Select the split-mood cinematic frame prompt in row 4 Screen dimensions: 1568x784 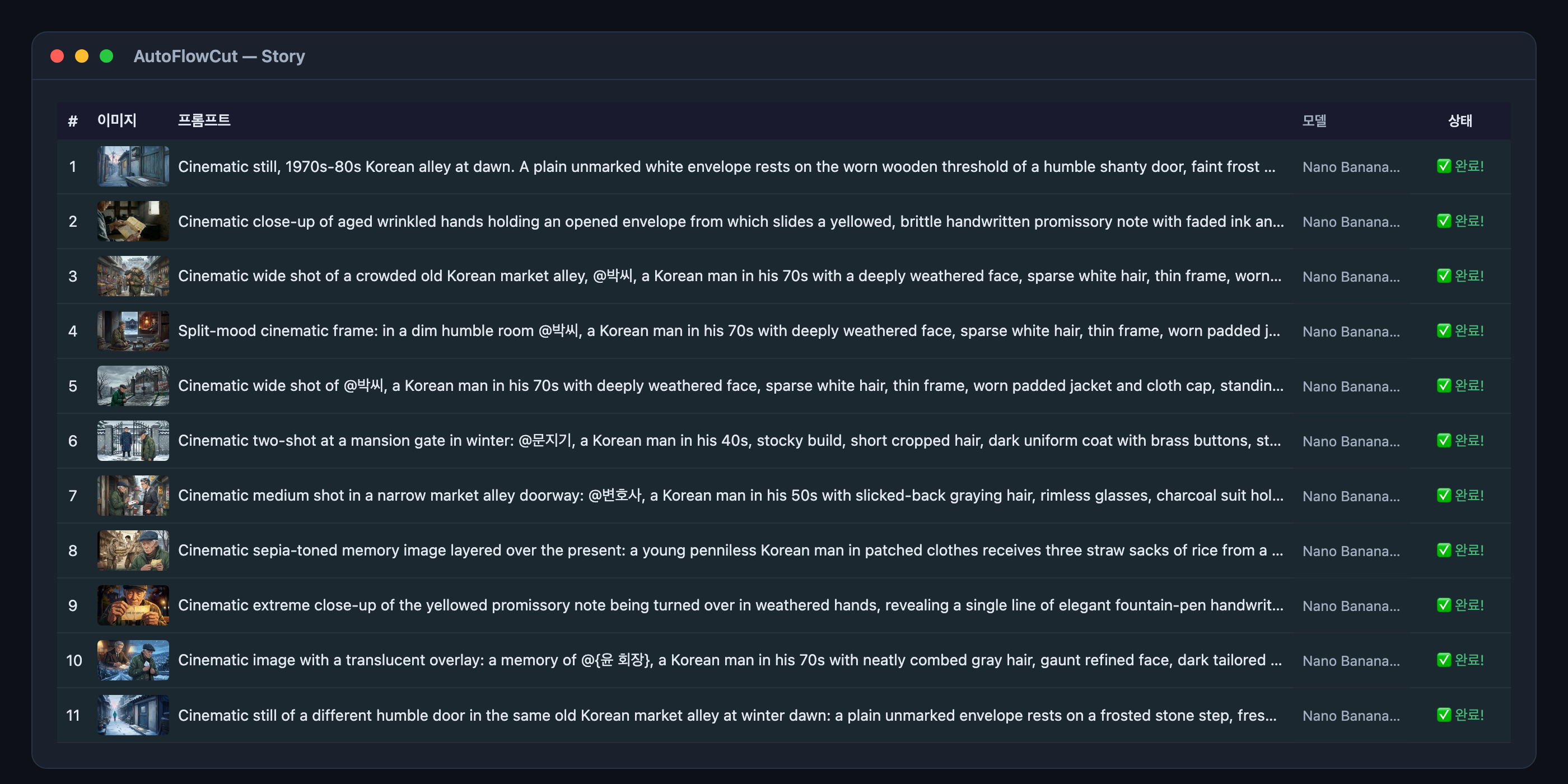729,330
